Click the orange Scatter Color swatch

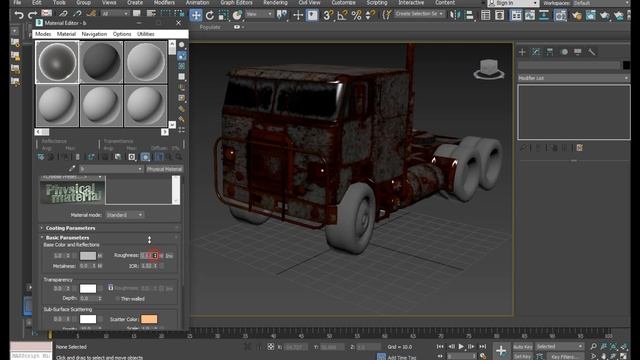click(x=149, y=319)
